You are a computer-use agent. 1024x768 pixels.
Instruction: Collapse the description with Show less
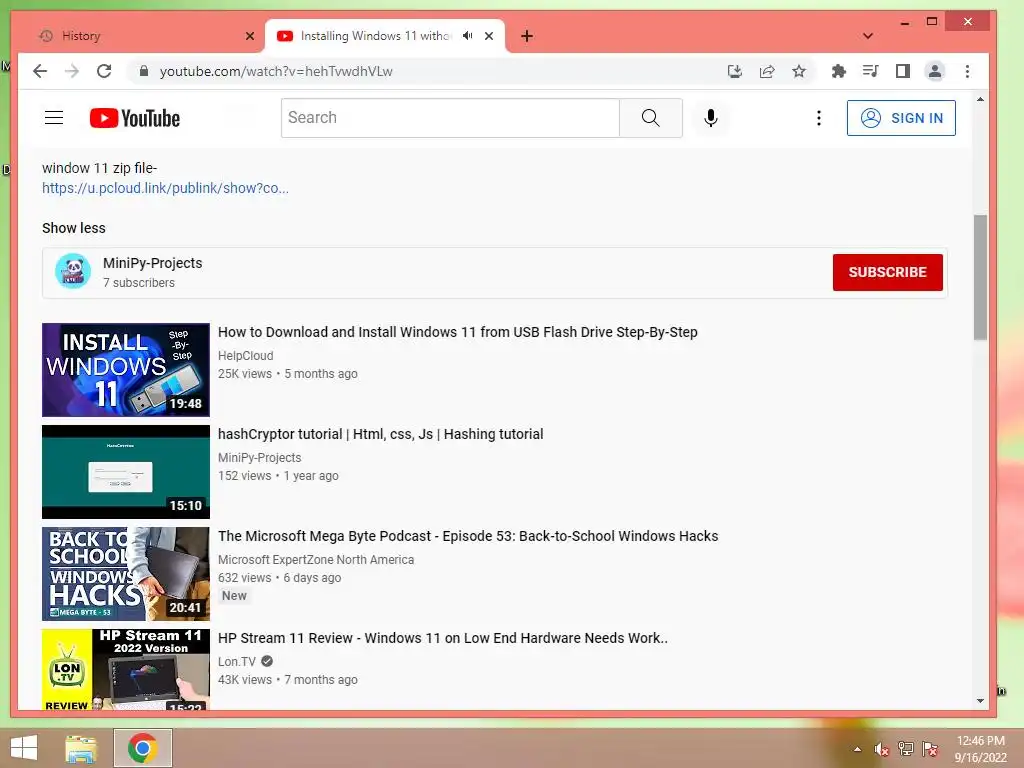74,228
